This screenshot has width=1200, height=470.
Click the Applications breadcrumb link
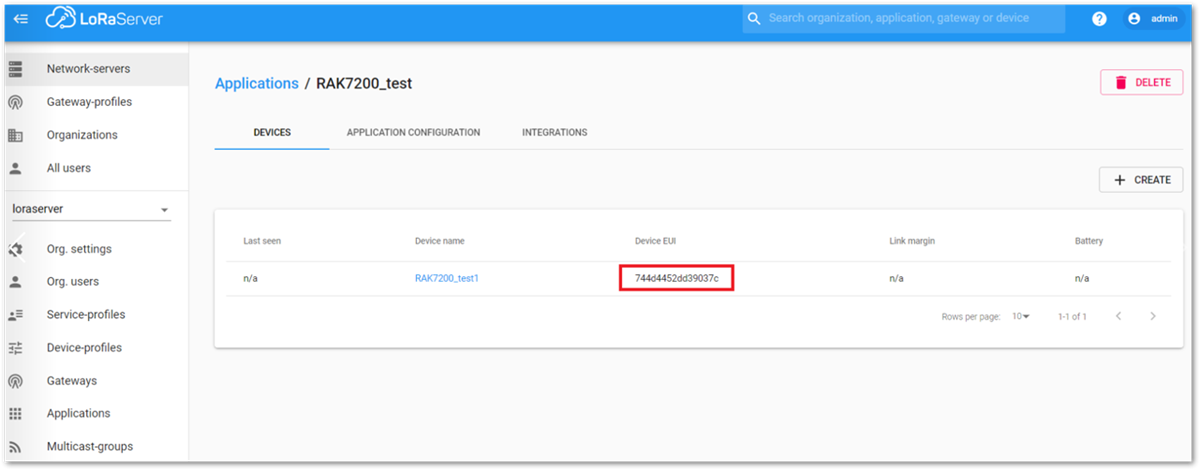pos(257,84)
